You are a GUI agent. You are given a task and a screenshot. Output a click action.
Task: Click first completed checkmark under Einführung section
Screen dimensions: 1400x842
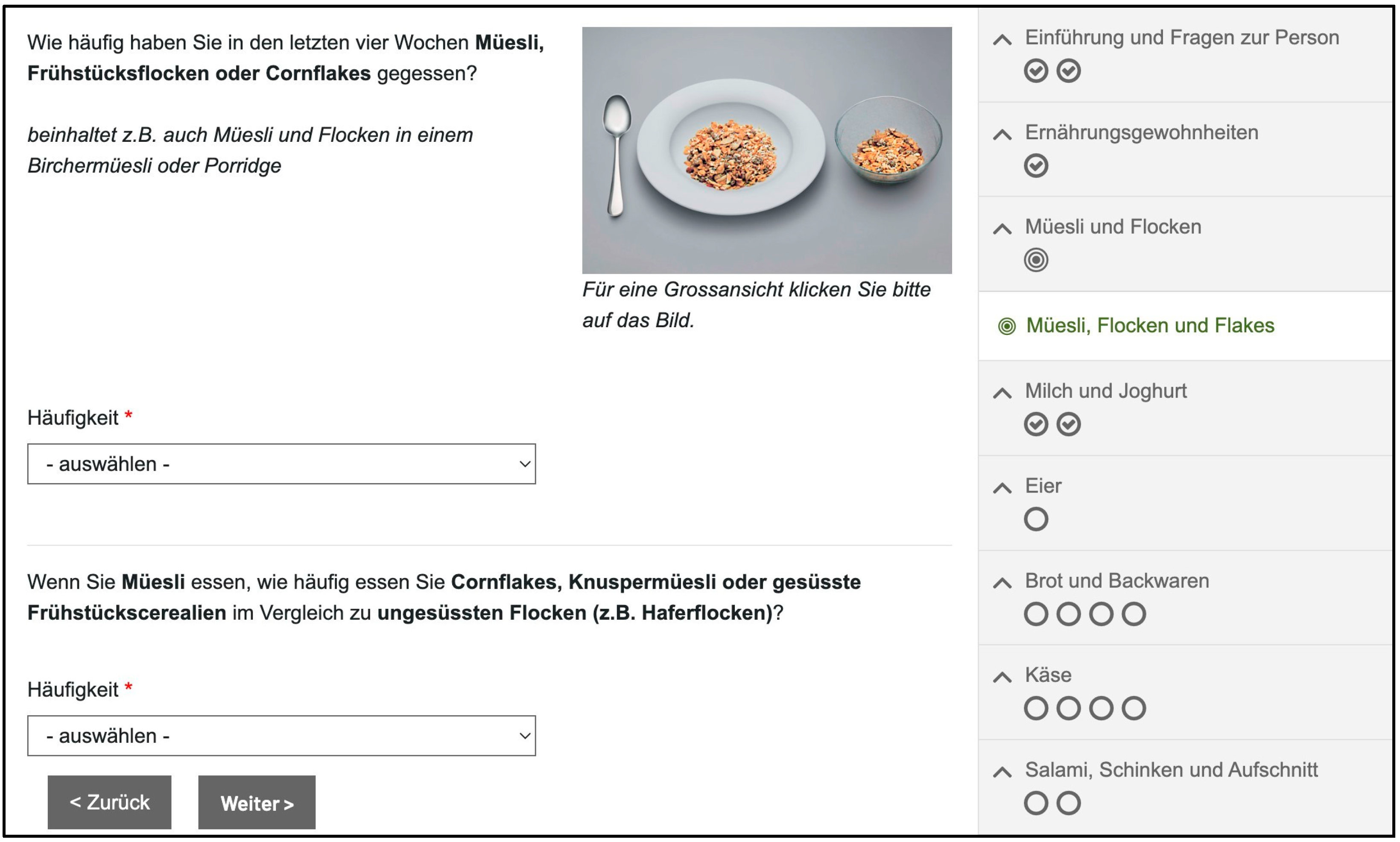(x=1035, y=71)
